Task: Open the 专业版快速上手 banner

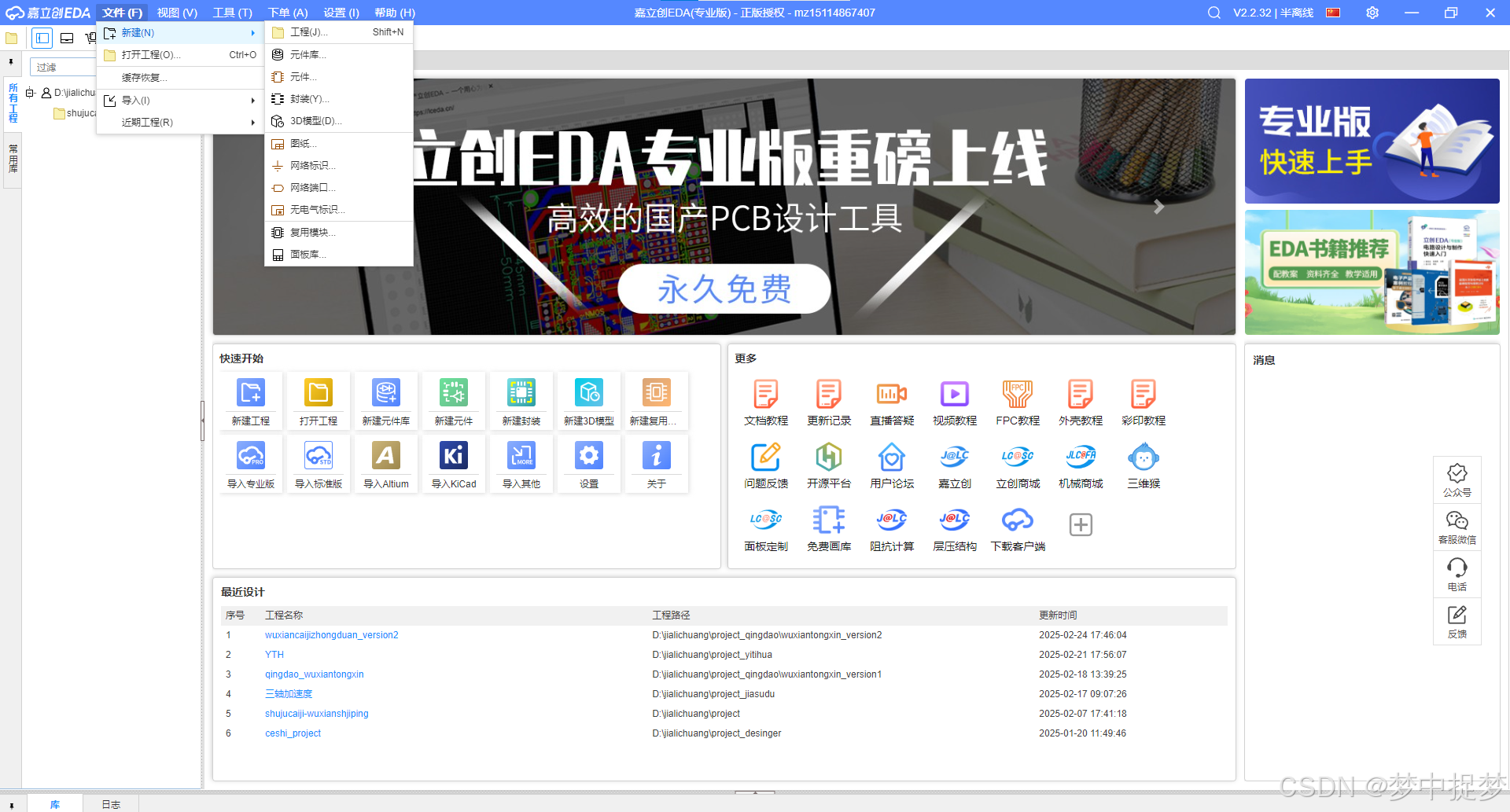Action: (1372, 141)
